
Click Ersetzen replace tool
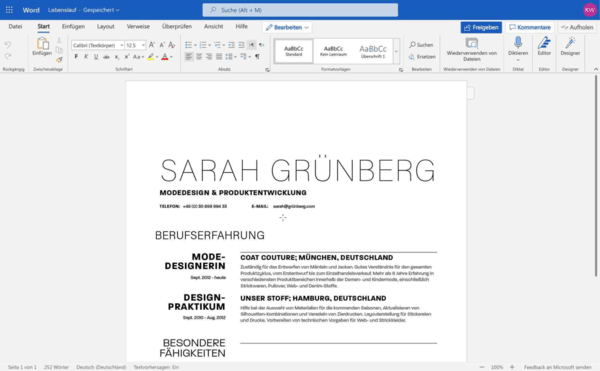[x=422, y=57]
